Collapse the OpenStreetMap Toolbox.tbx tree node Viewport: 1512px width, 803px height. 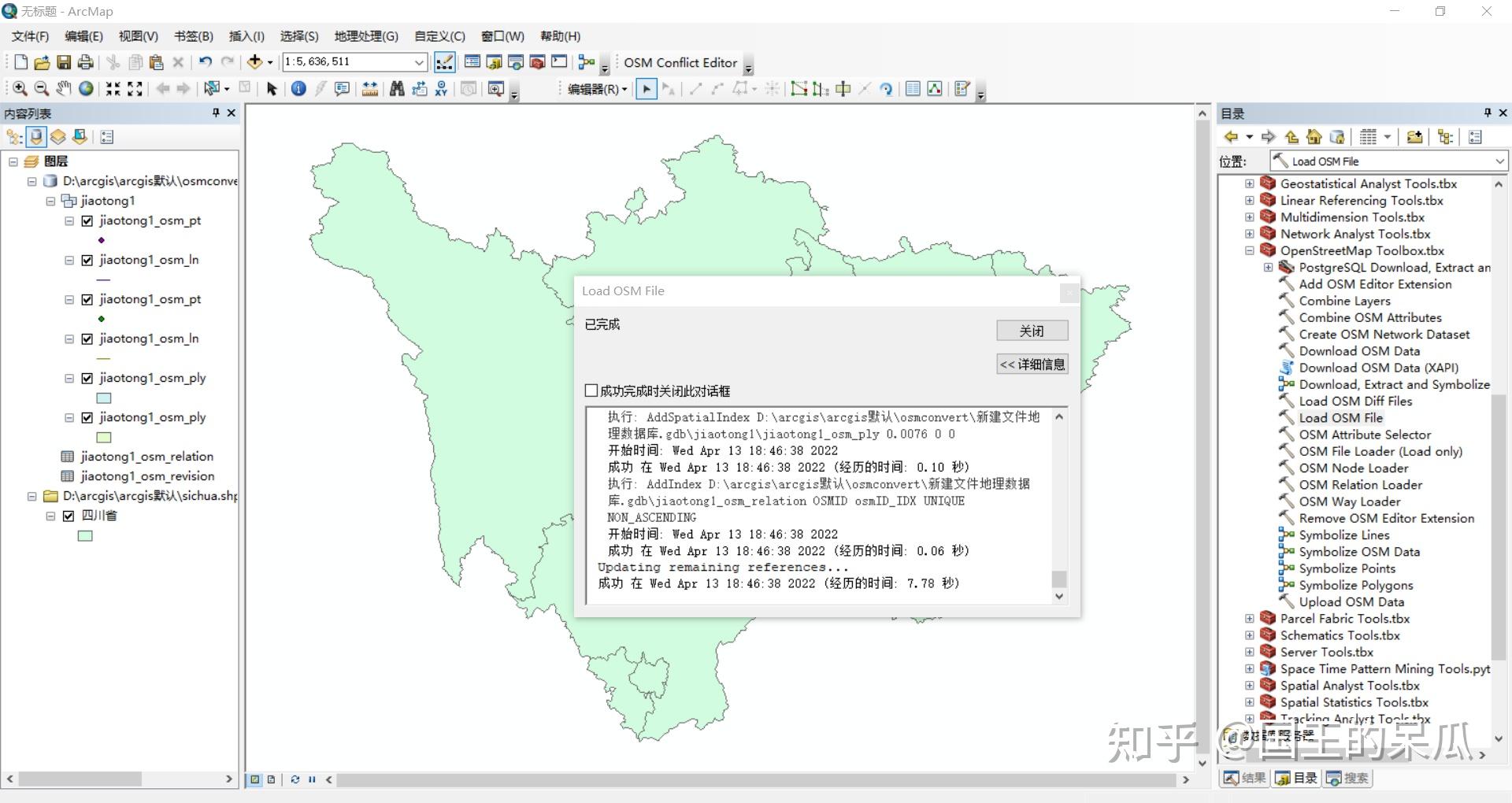[x=1249, y=250]
